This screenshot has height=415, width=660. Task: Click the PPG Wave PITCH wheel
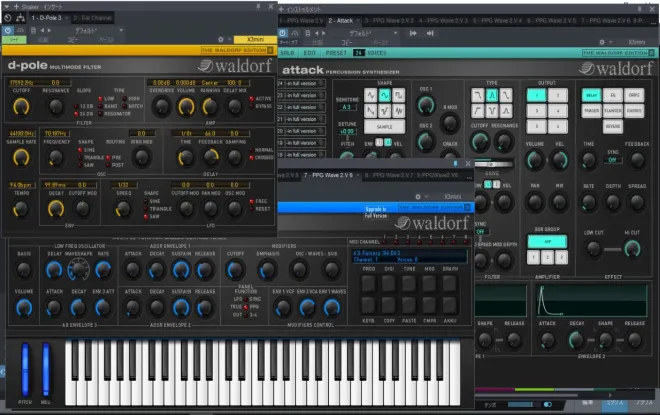pyautogui.click(x=25, y=369)
